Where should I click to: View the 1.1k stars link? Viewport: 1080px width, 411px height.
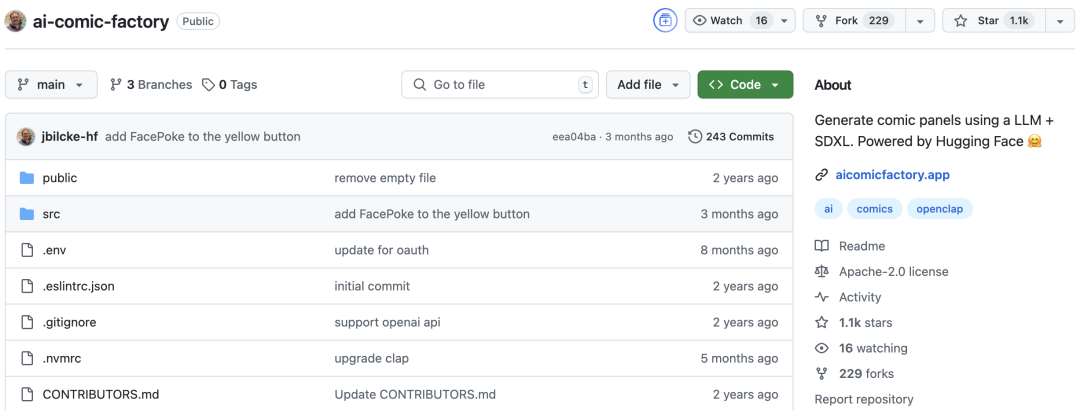pos(853,322)
